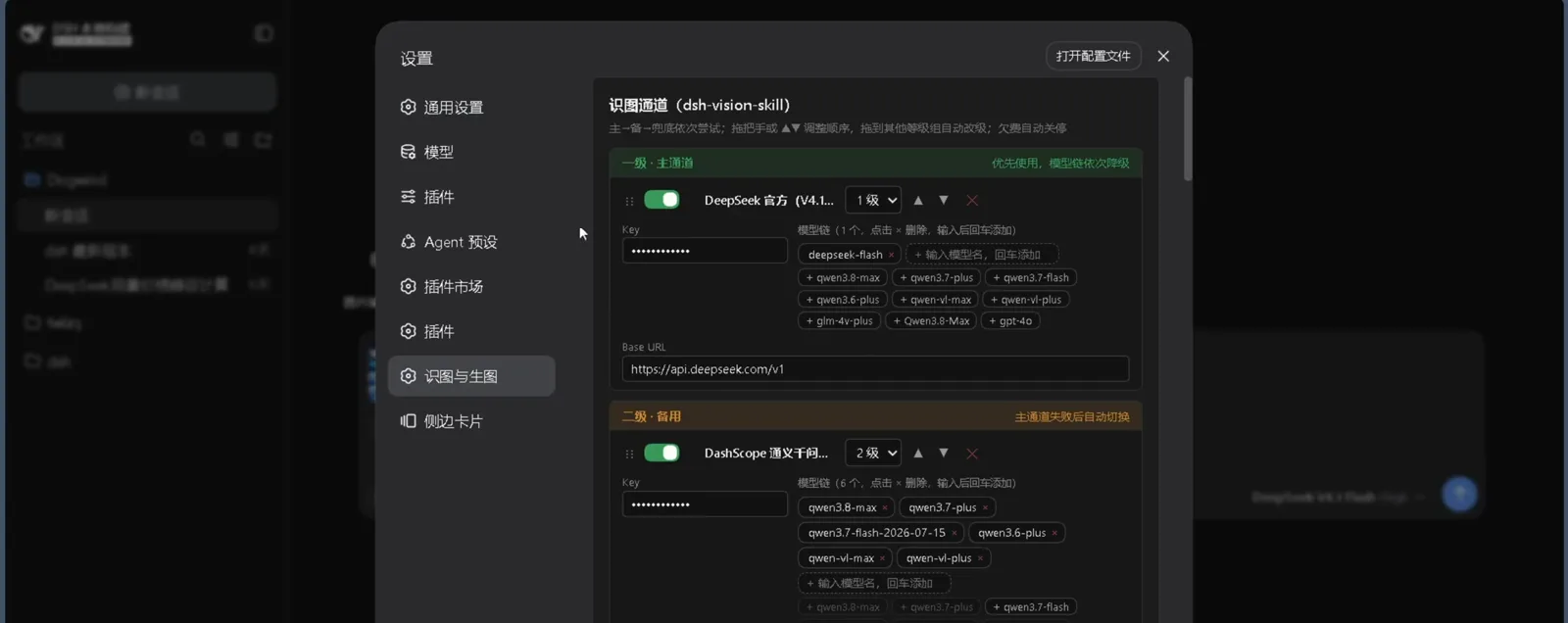Add suggested glm-4v-plus model to DeepSeek chain

(840, 321)
